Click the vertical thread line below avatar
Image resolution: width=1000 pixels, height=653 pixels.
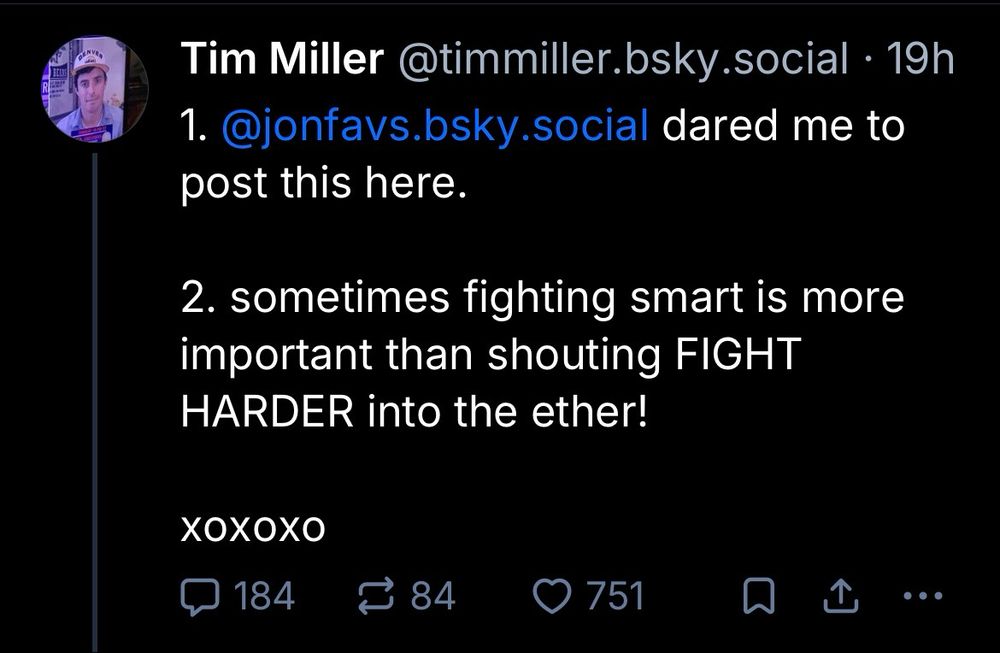click(x=96, y=400)
